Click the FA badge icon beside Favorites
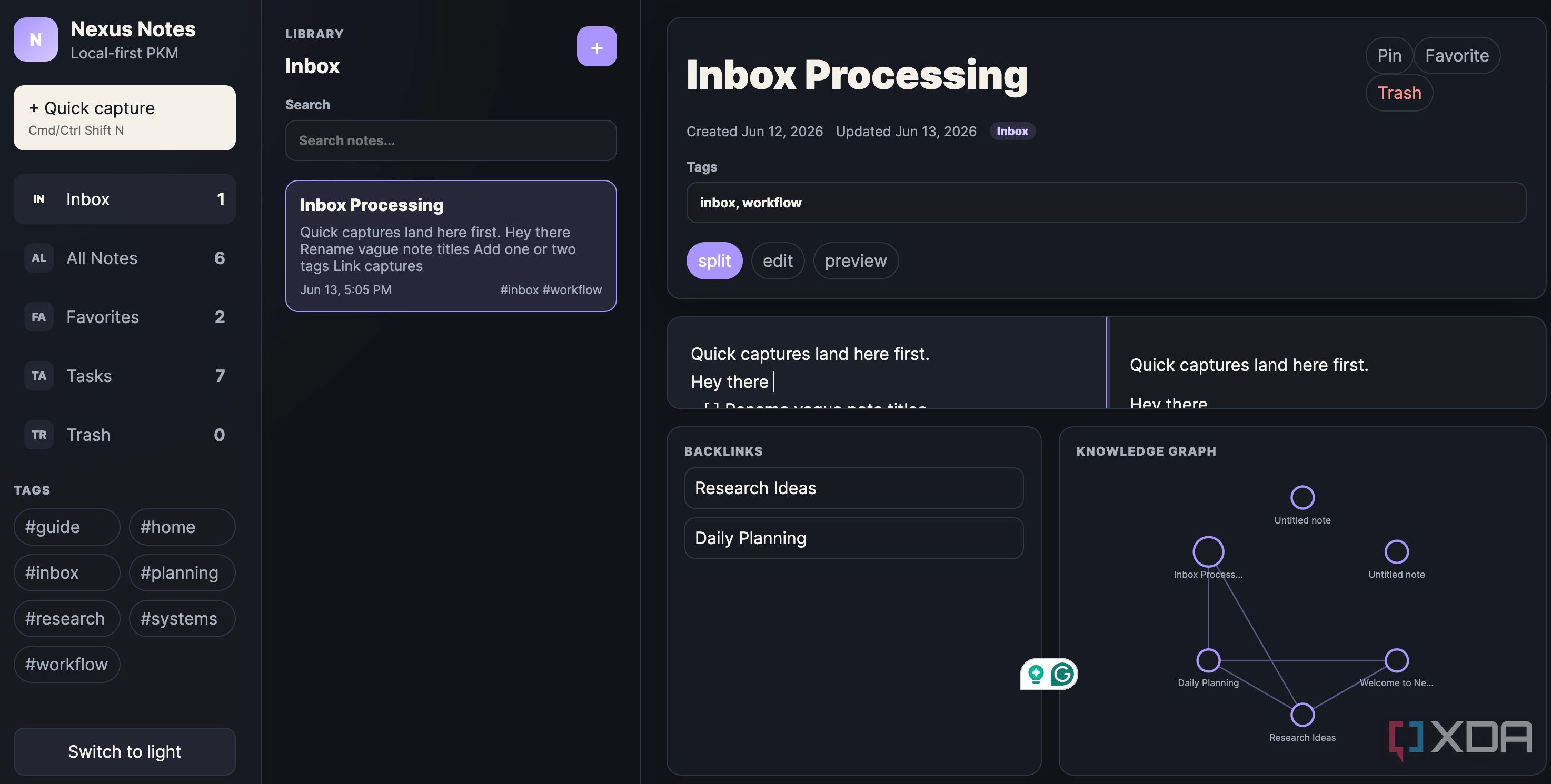 point(38,317)
